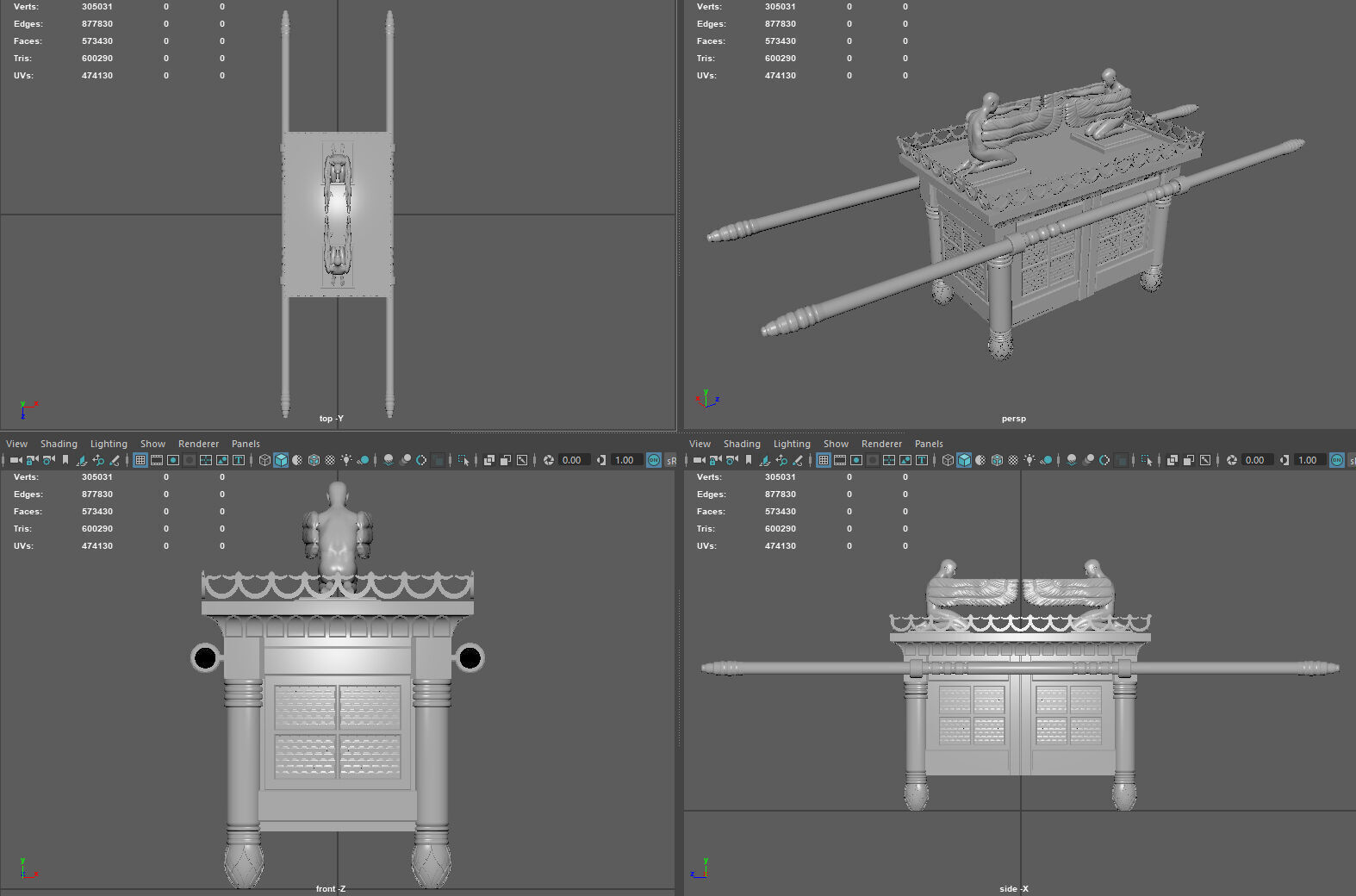The image size is (1356, 896).
Task: Click Smooth Shade All in side view toolbar
Action: point(964,460)
